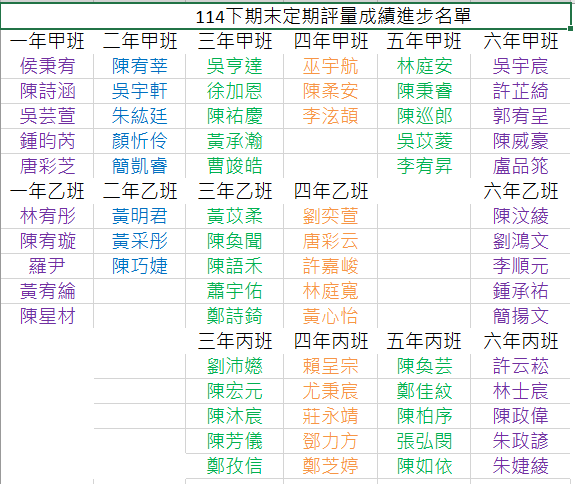Select the cell with 劉鴻文

[520, 241]
